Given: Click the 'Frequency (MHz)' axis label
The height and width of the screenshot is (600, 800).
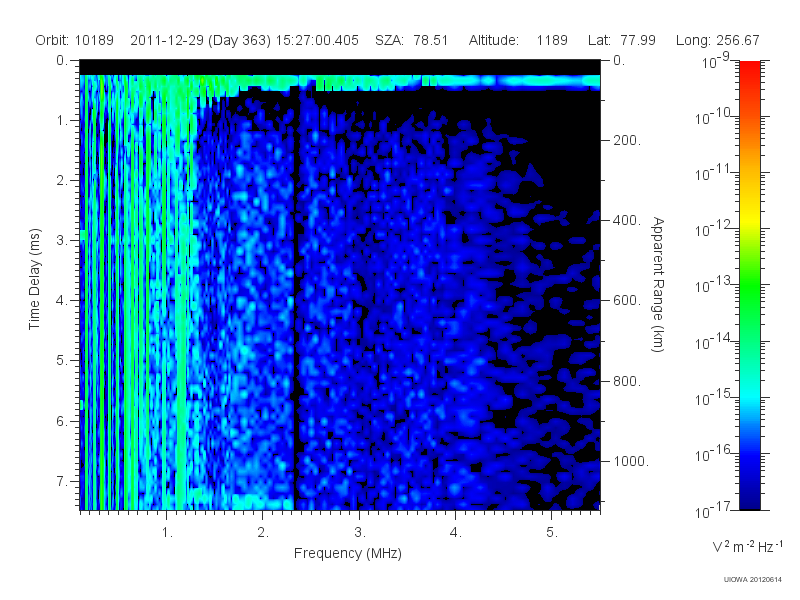Looking at the screenshot, I should [347, 554].
